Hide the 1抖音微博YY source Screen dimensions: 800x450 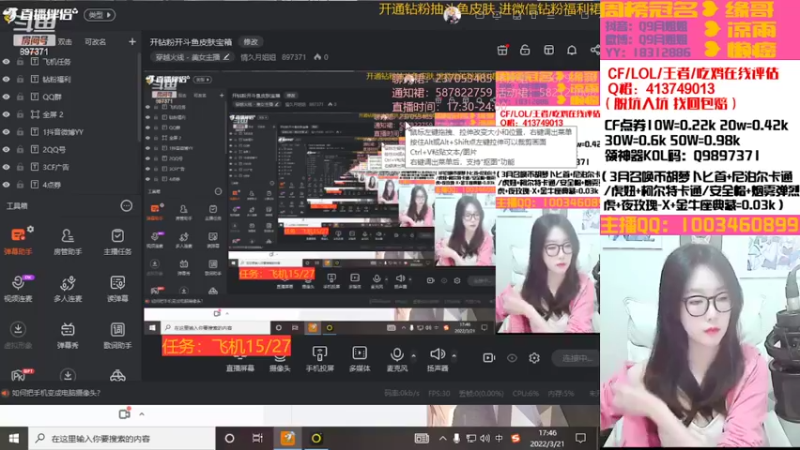[6, 132]
